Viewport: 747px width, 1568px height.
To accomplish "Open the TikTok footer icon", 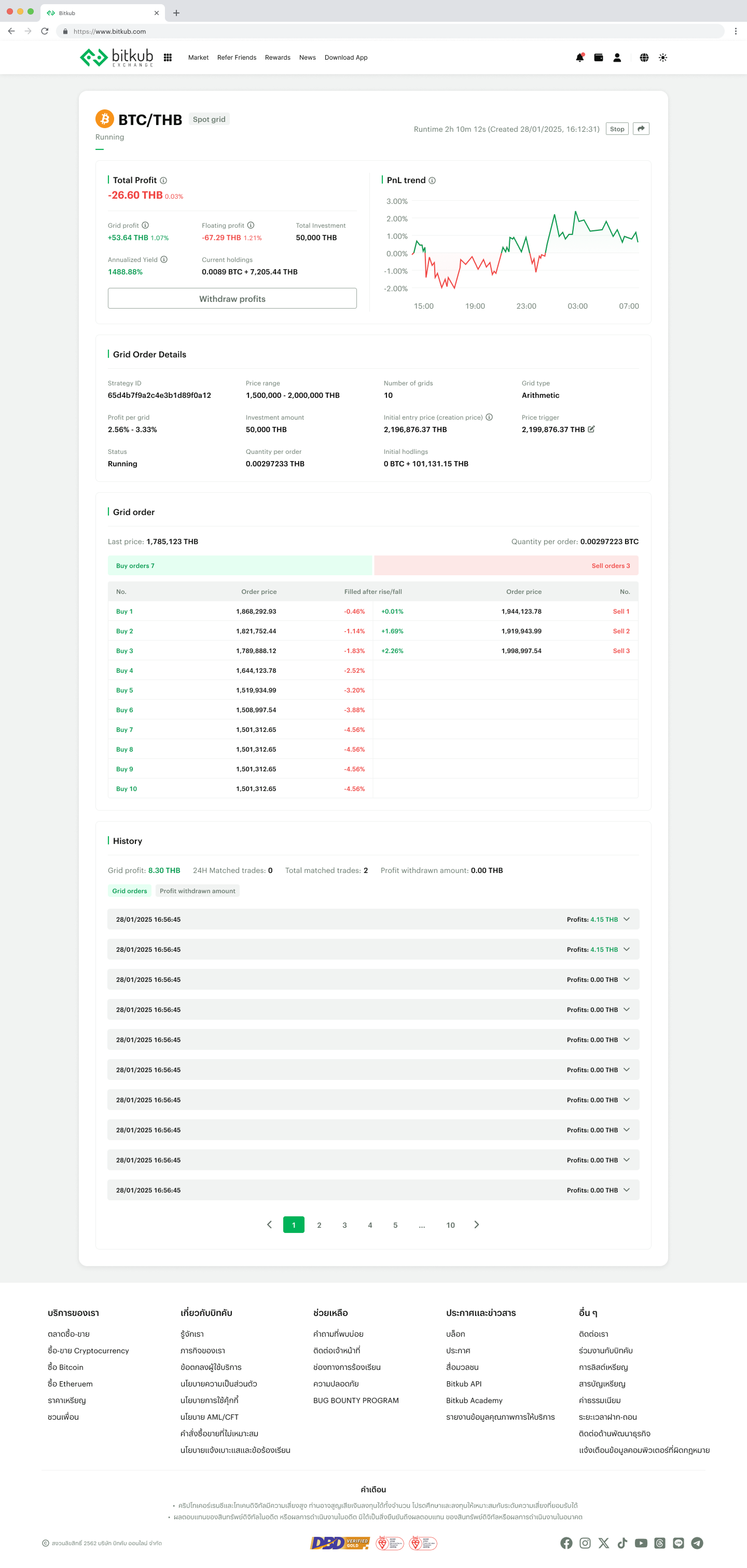I will point(622,1543).
